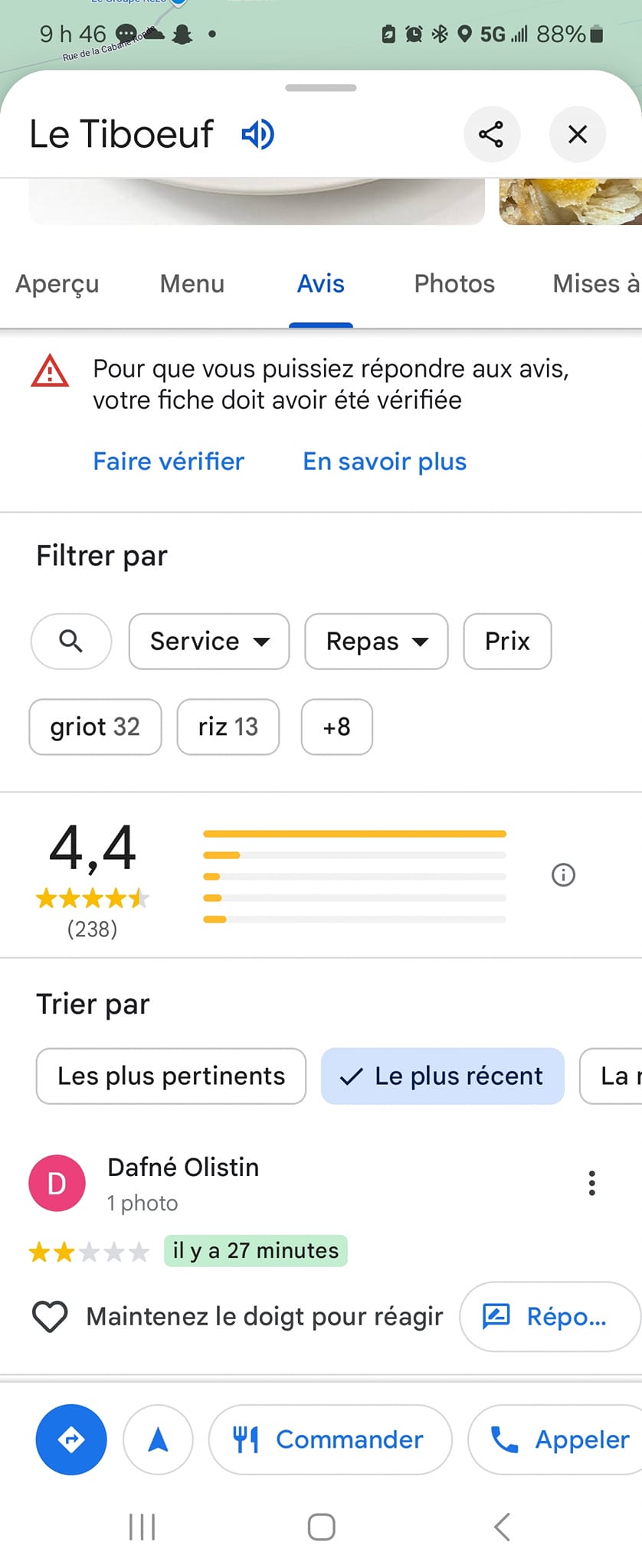642x1568 pixels.
Task: Switch to the Menu tab
Action: (x=192, y=284)
